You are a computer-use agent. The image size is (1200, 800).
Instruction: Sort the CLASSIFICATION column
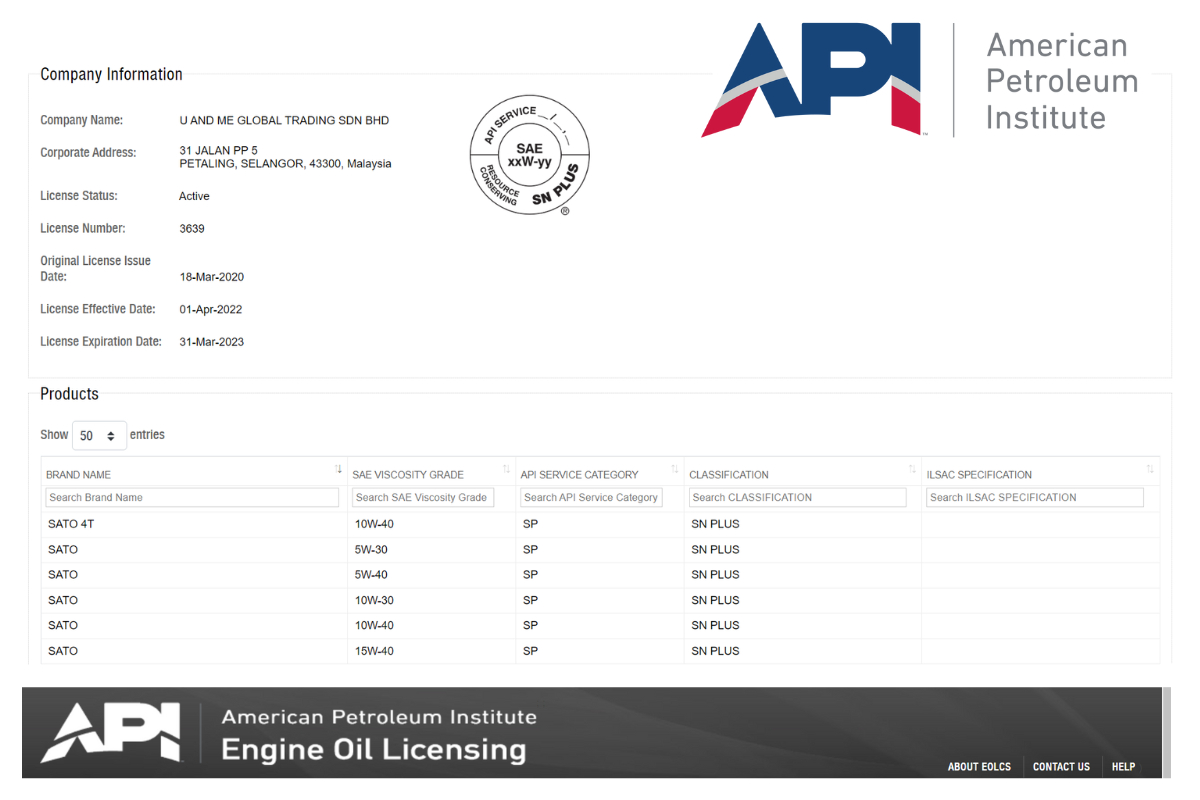pyautogui.click(x=911, y=468)
